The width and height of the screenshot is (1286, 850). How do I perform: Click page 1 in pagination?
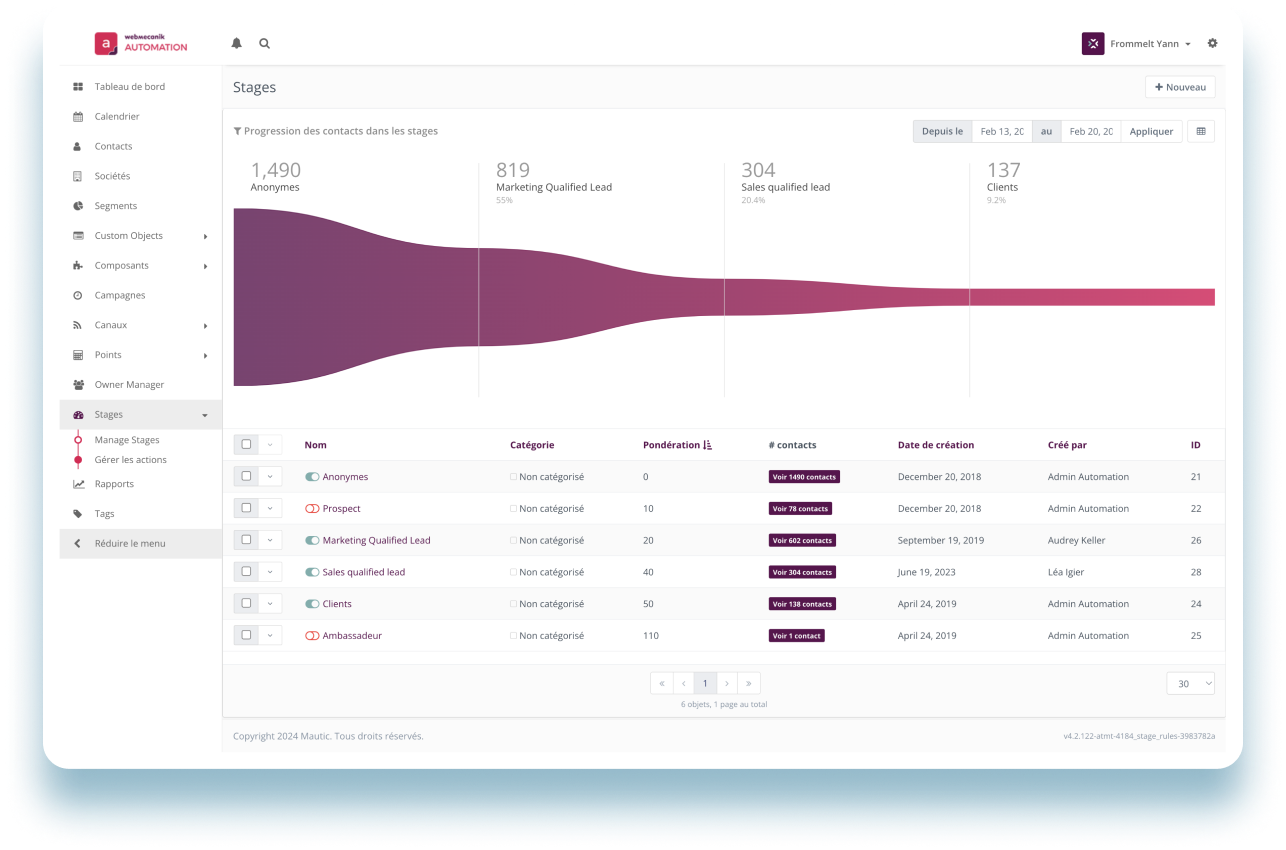pyautogui.click(x=705, y=684)
